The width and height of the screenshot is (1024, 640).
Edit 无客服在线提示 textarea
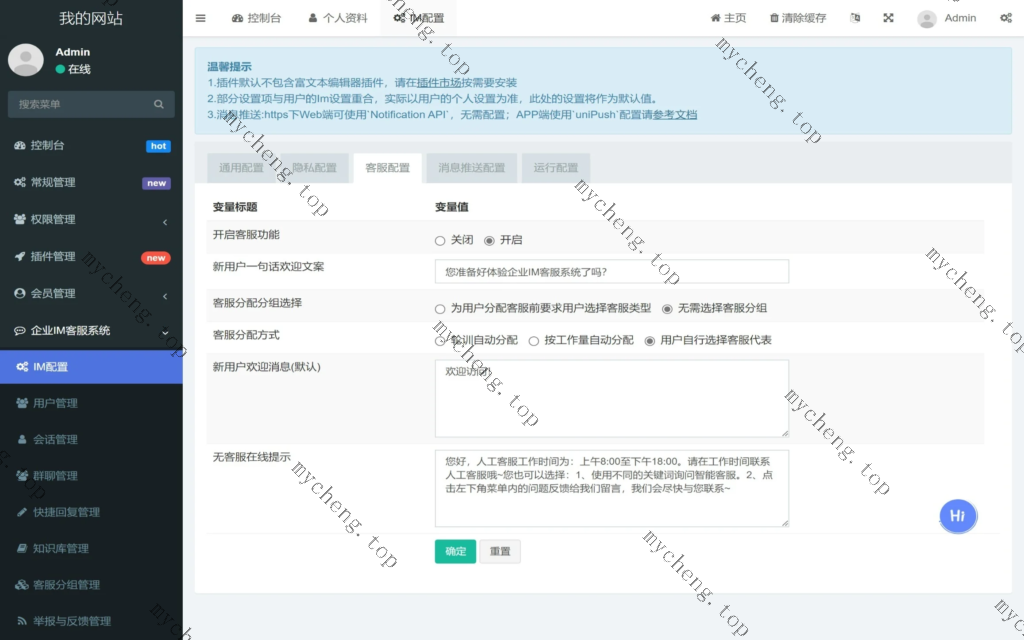coord(612,488)
